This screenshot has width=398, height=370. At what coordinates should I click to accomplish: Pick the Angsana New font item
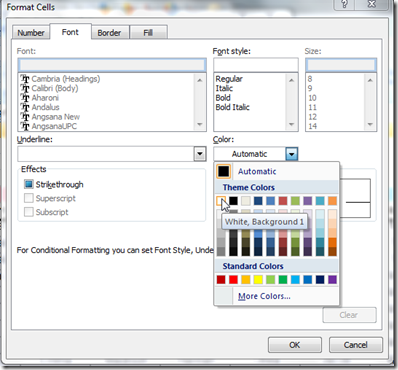click(x=50, y=117)
